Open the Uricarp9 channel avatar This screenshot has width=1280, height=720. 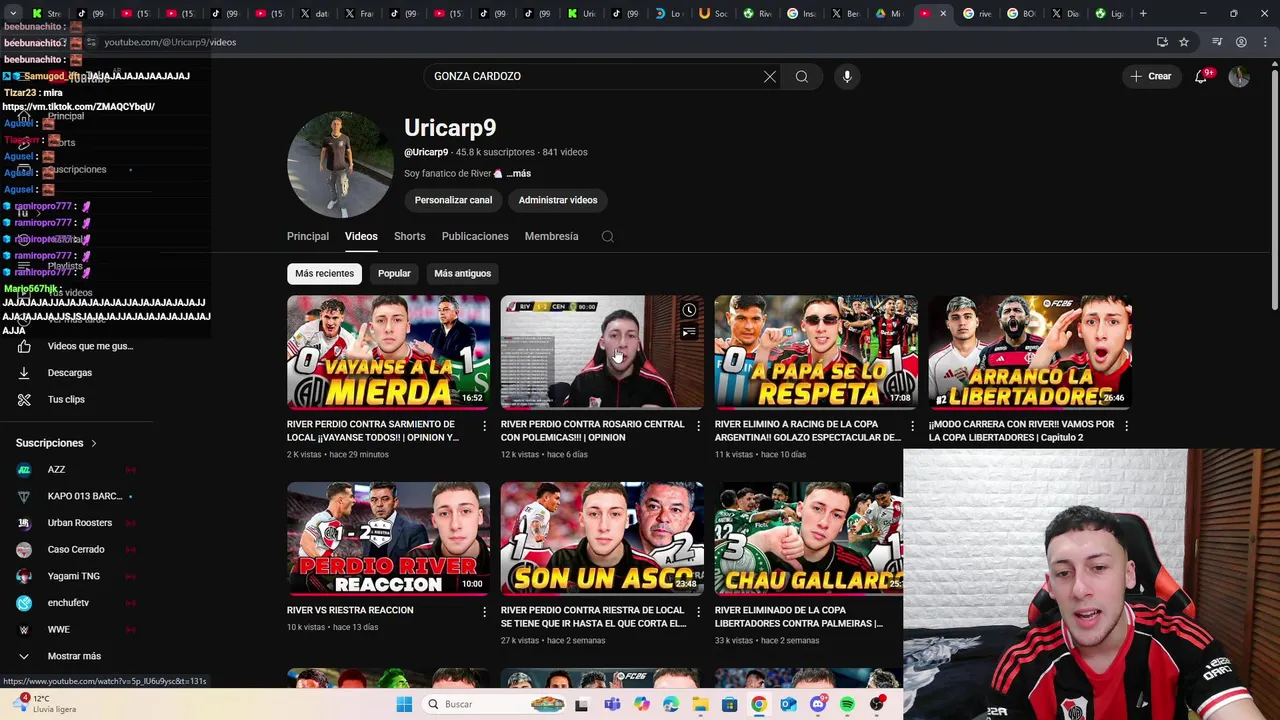[340, 164]
